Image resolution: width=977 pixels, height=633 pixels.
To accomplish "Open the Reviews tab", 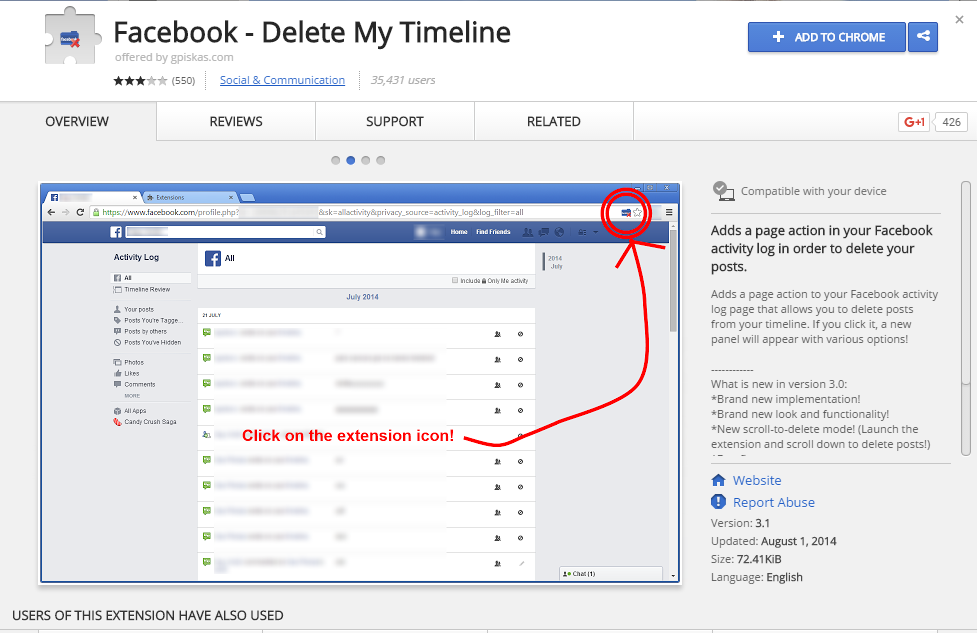I will point(236,121).
